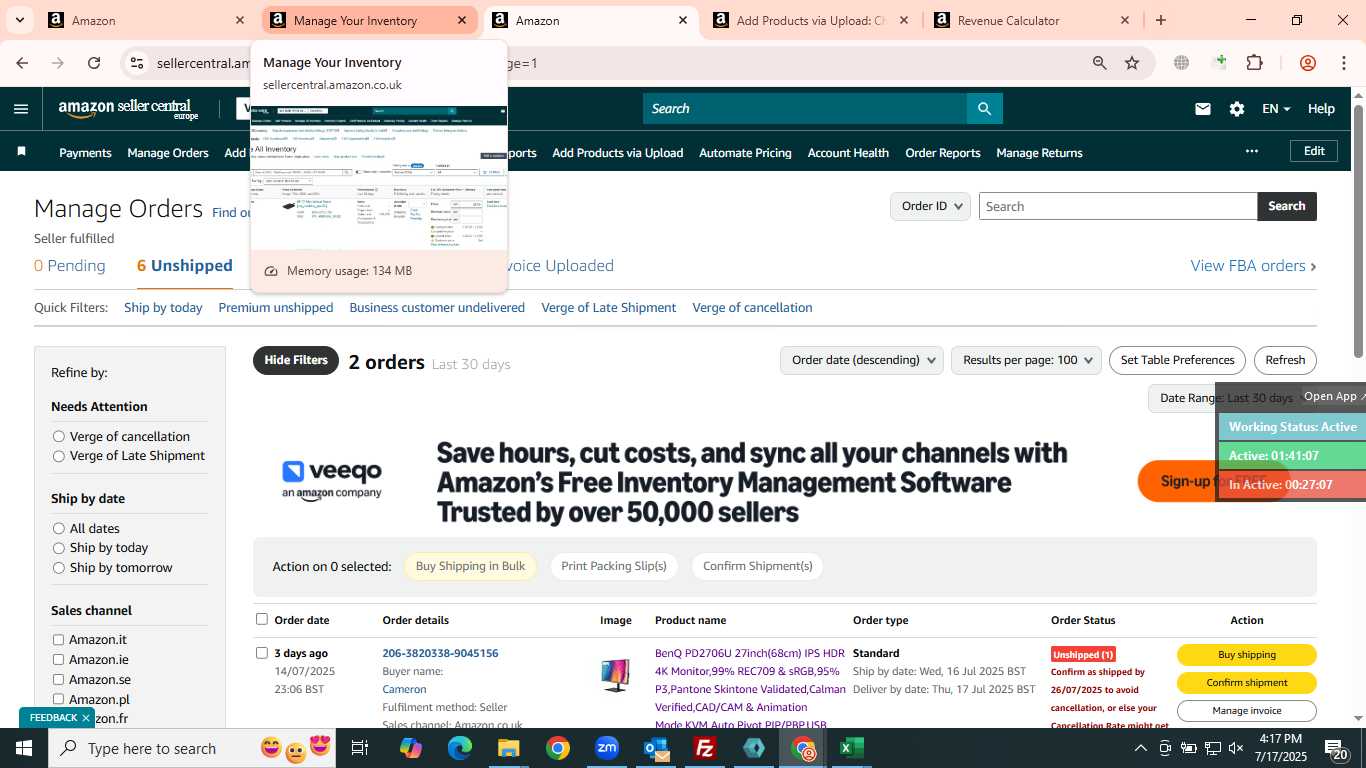Click the zoom magnifier icon in address bar
Image resolution: width=1366 pixels, height=768 pixels.
point(1100,63)
